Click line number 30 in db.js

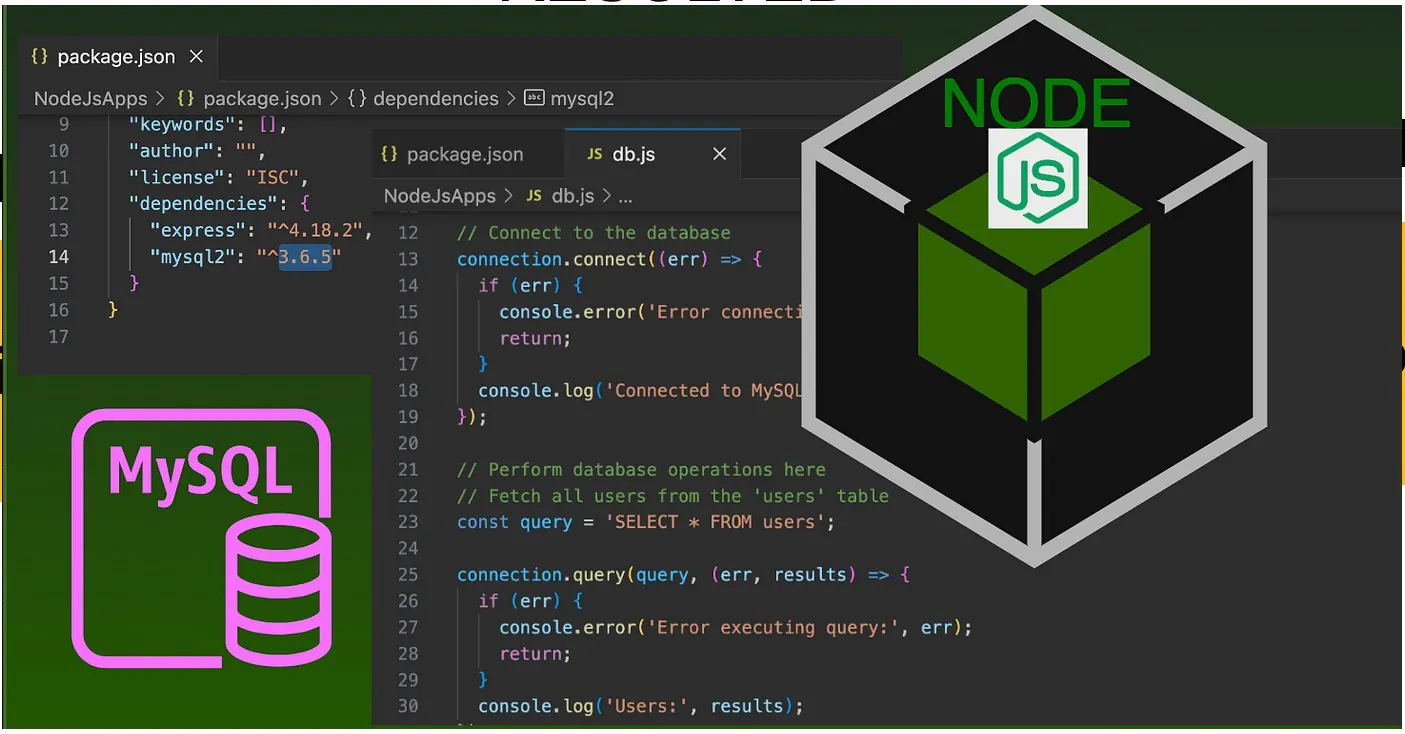pos(408,706)
